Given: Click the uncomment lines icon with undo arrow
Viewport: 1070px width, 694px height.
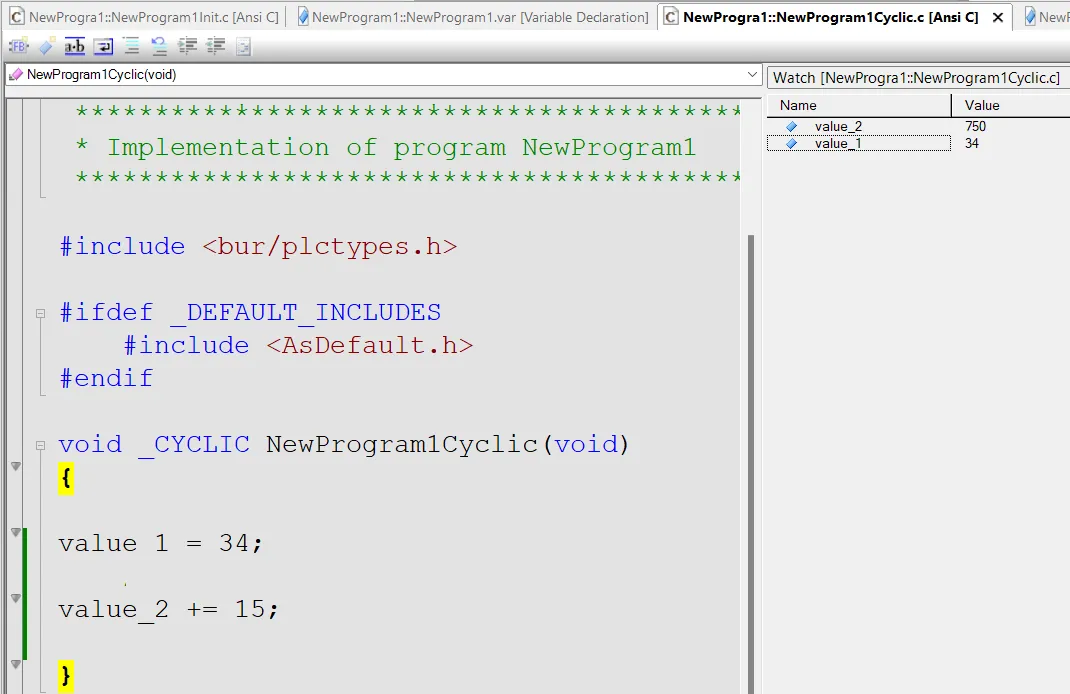Looking at the screenshot, I should pyautogui.click(x=159, y=46).
